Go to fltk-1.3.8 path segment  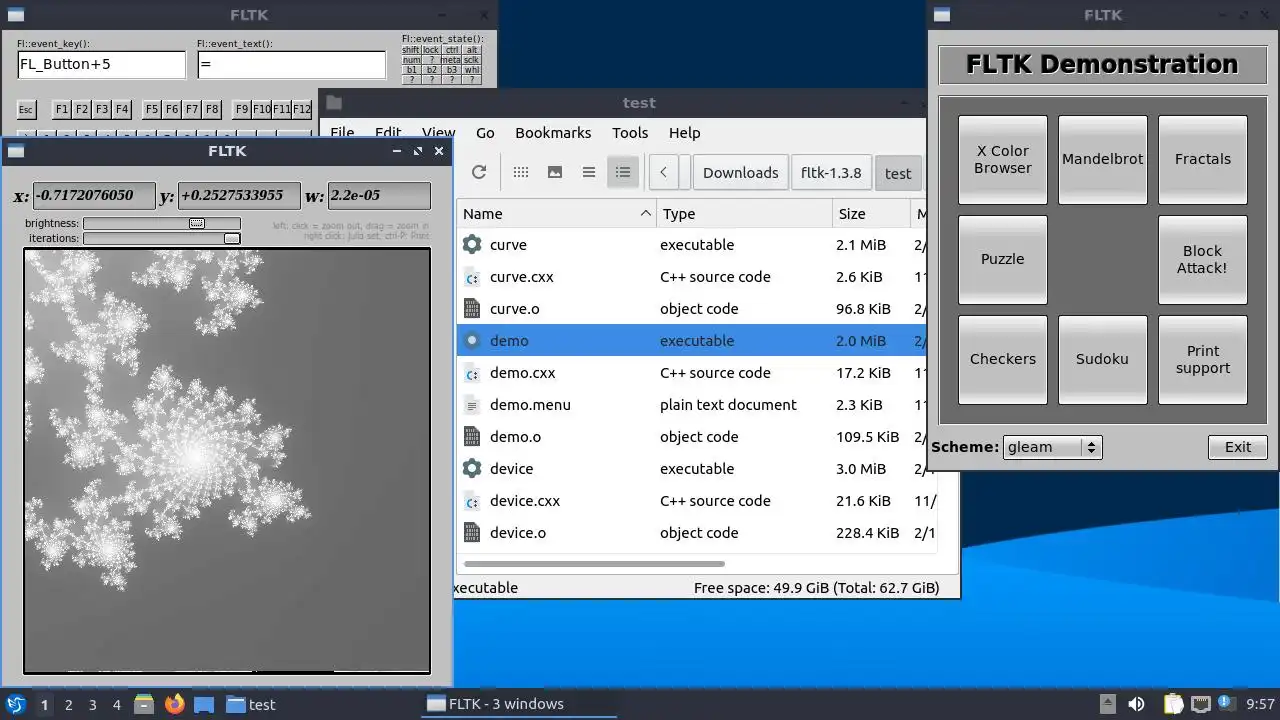coord(831,172)
